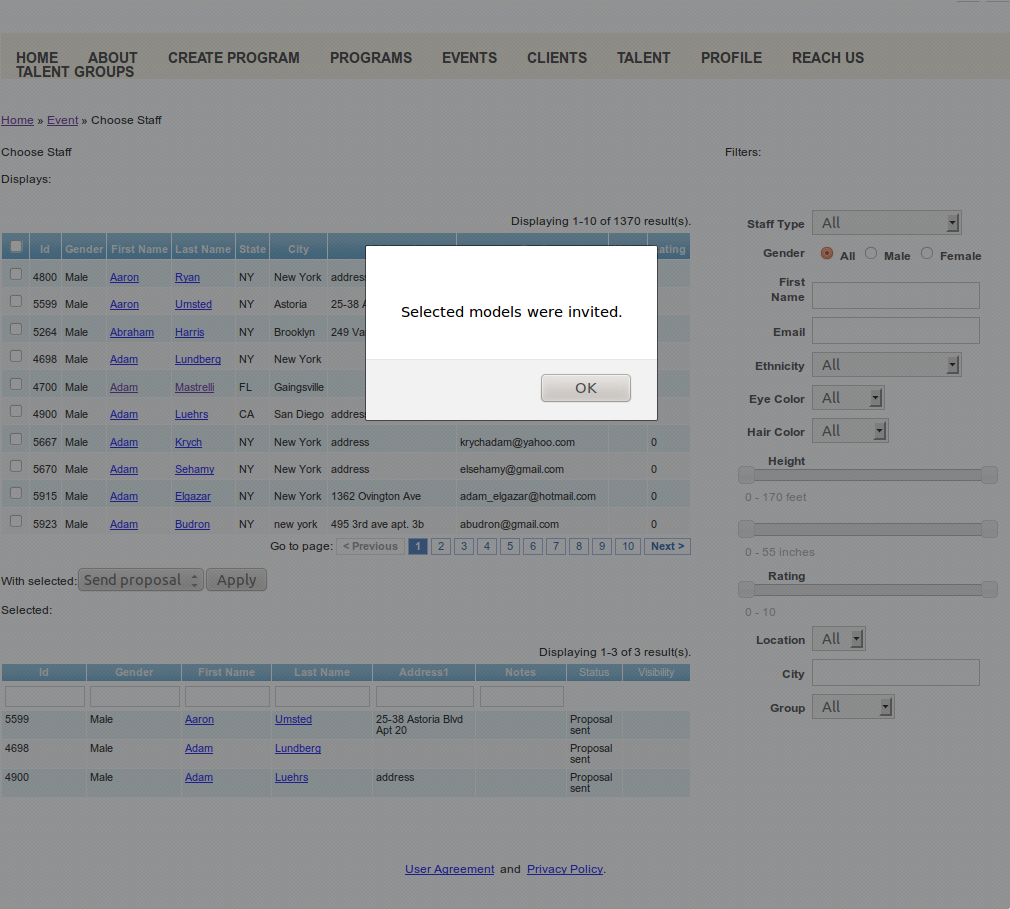Click the Email filter input field
This screenshot has width=1010, height=909.
896,330
